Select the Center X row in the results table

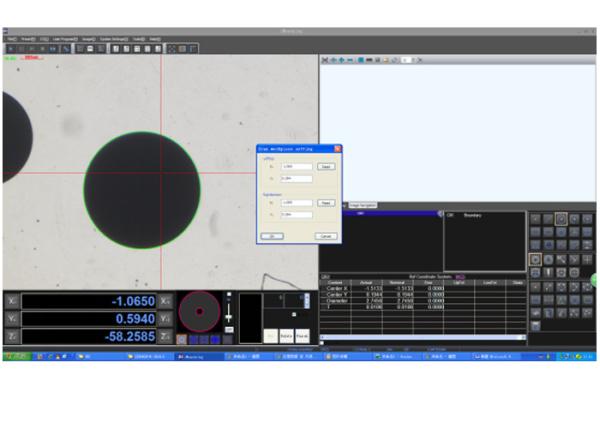(x=423, y=288)
